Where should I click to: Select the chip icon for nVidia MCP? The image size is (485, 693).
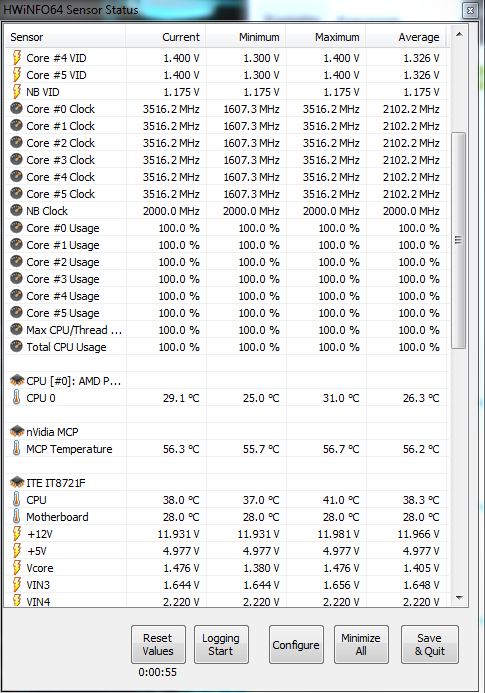(17, 431)
